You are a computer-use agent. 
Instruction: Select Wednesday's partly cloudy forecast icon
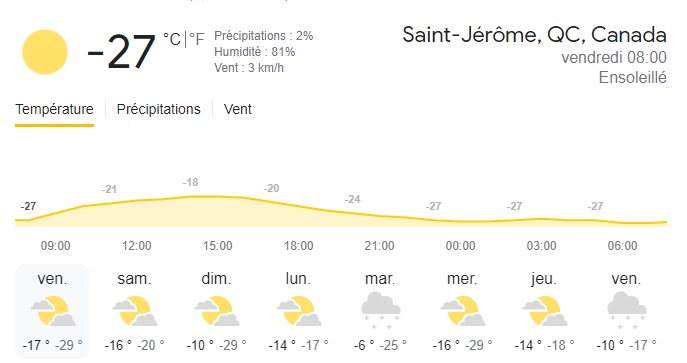click(x=462, y=311)
